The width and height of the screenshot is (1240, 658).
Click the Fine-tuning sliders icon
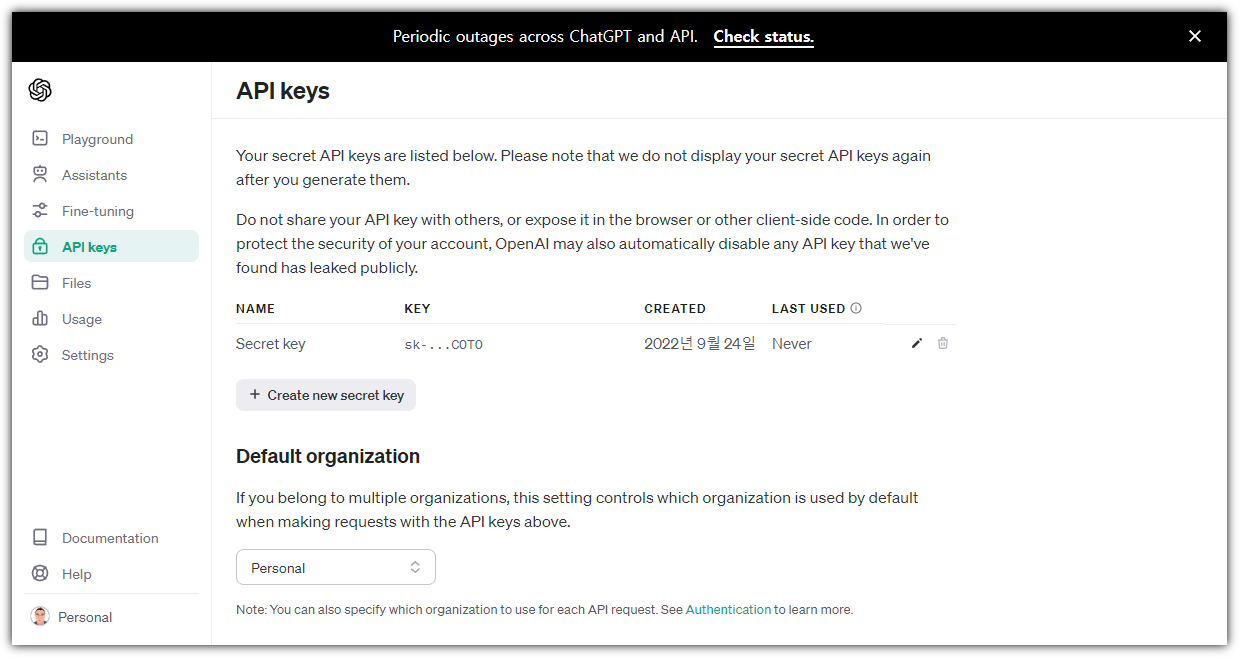[40, 211]
